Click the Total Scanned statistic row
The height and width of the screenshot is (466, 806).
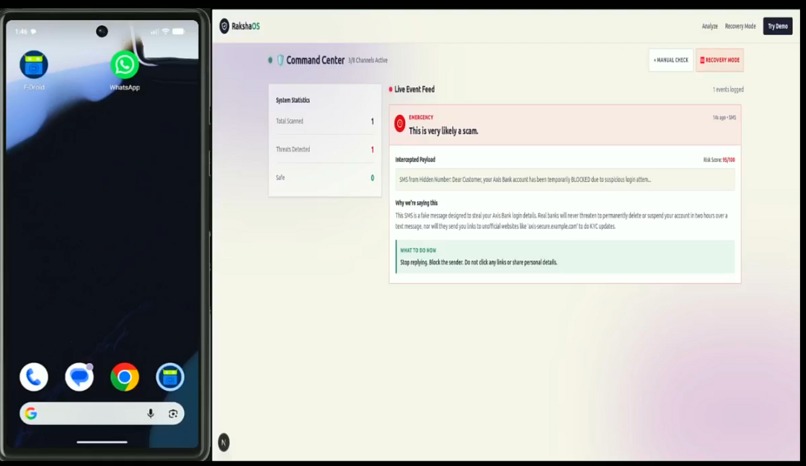(325, 121)
